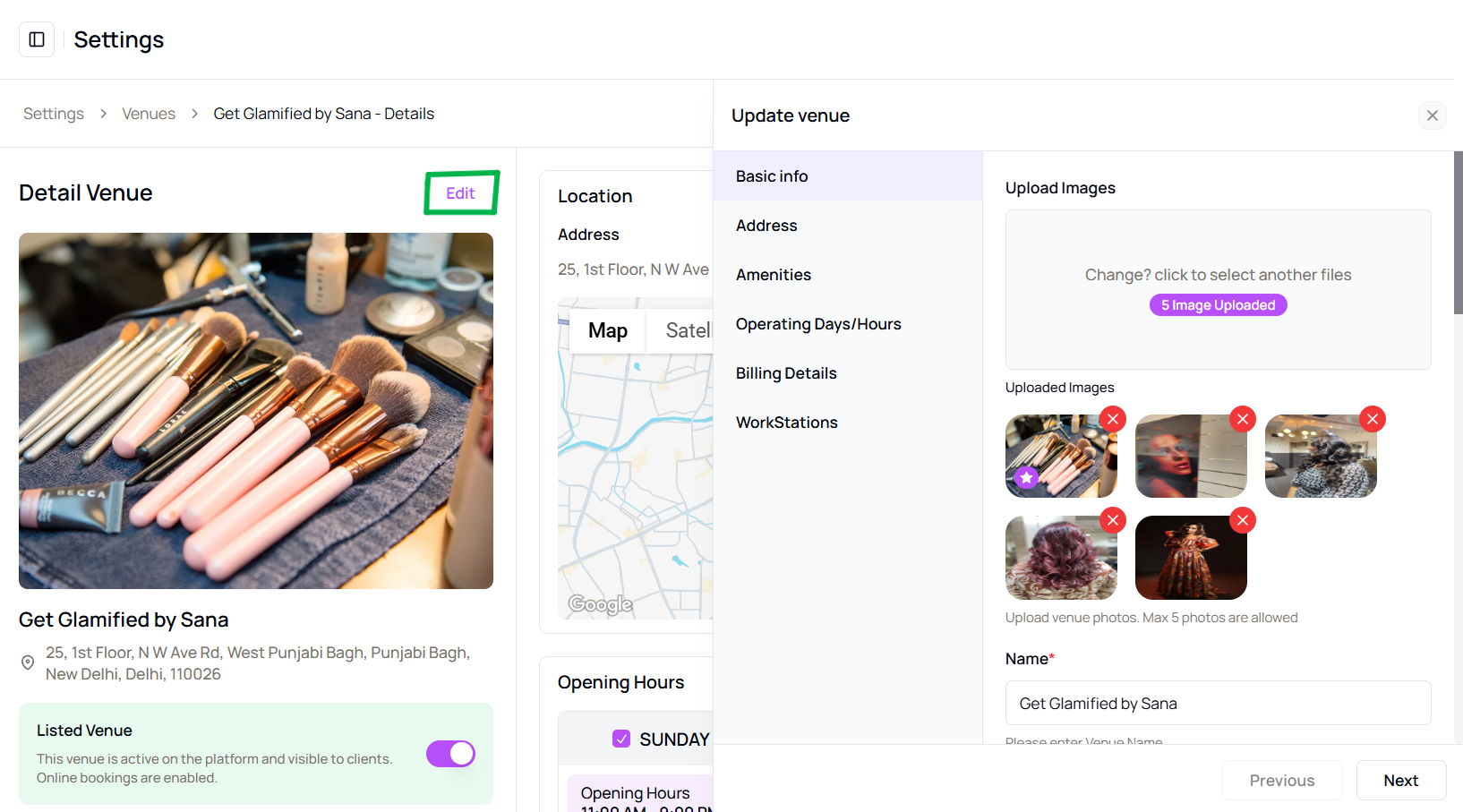Remove the red-lit face uploaded image
The width and height of the screenshot is (1463, 812).
pos(1243,419)
